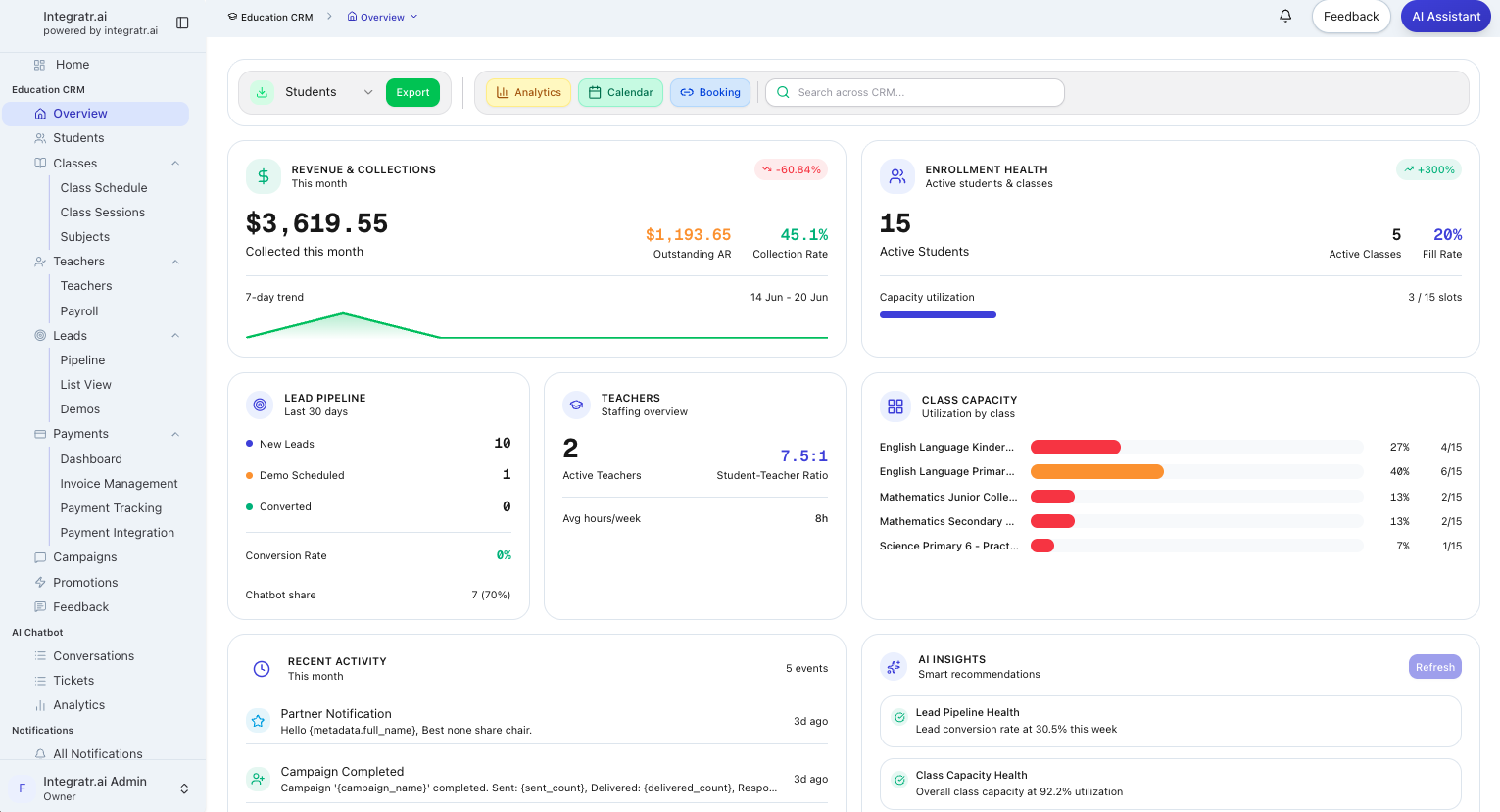This screenshot has width=1500, height=812.
Task: Launch the AI Assistant
Action: 1445,17
